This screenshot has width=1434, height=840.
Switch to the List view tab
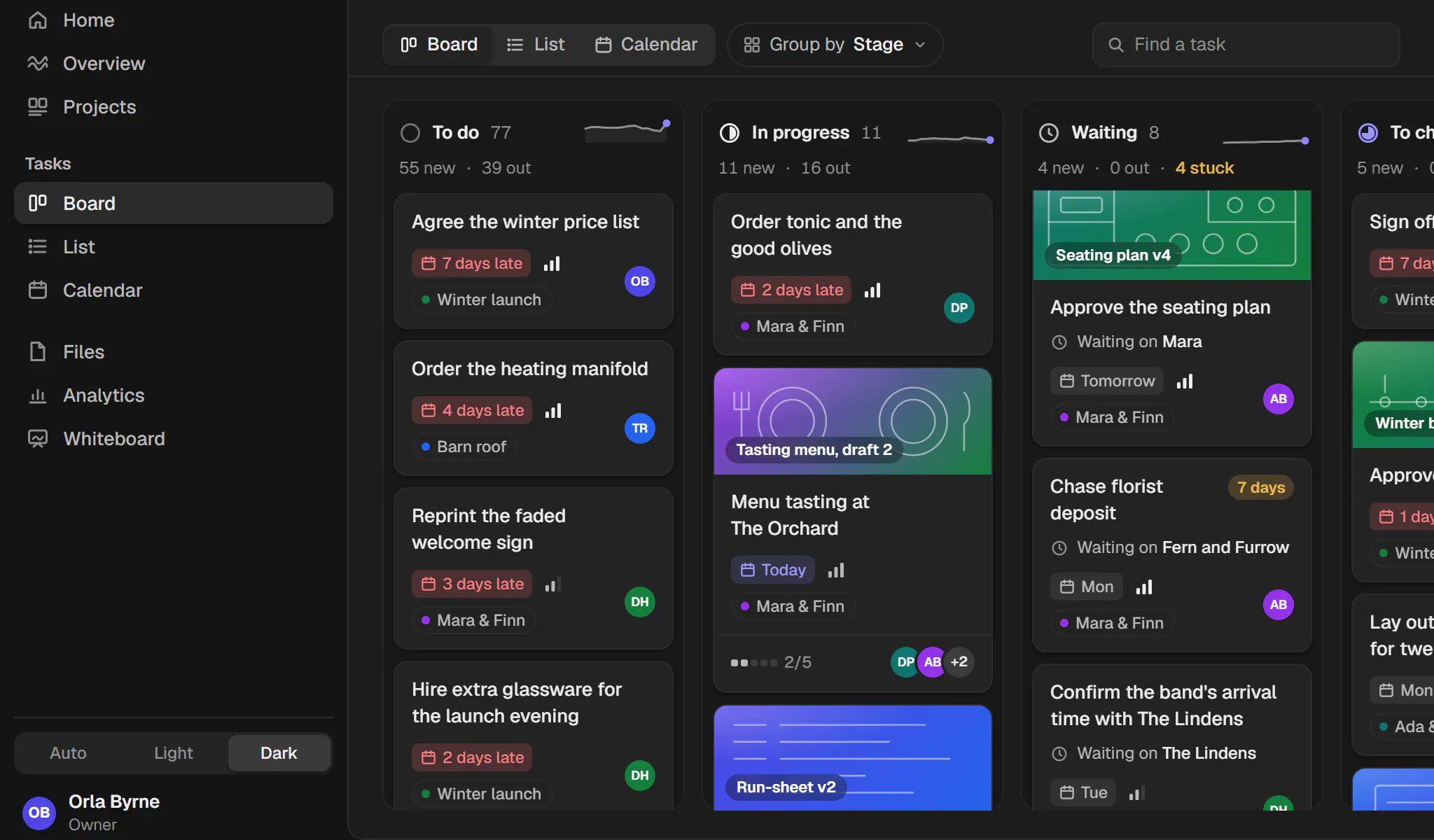[x=536, y=45]
